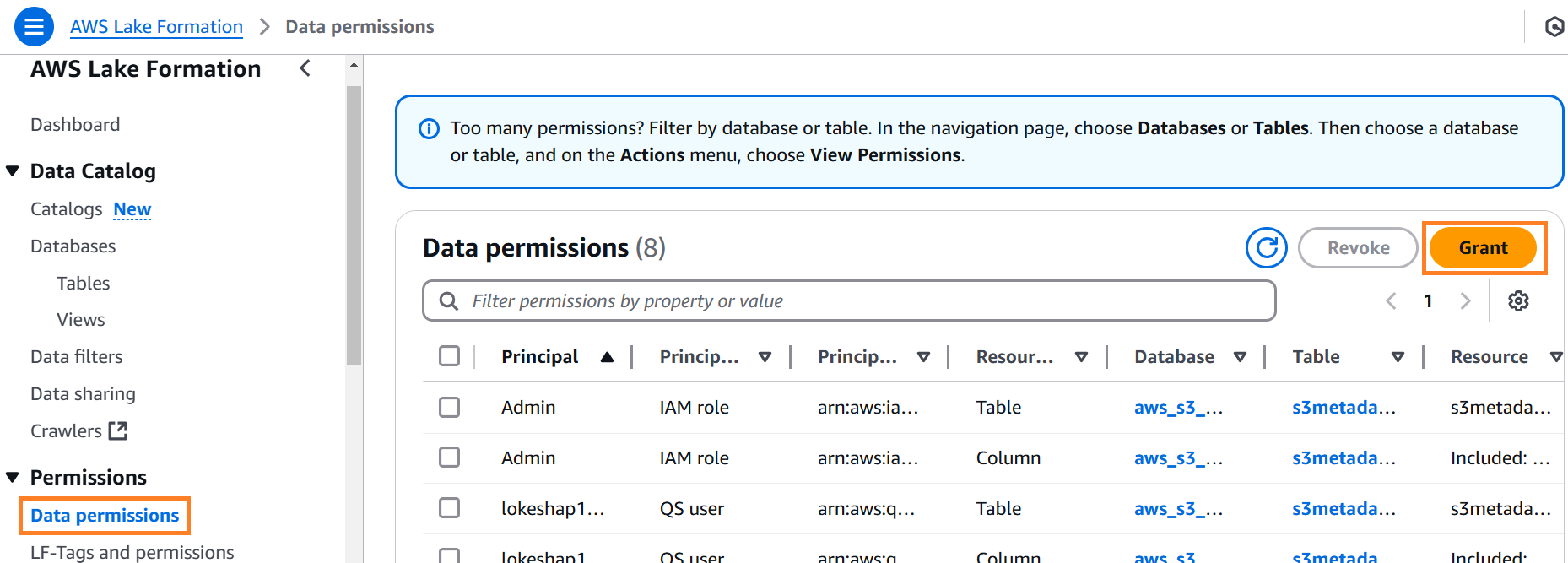The height and width of the screenshot is (563, 1568).
Task: Click 'Included: …' in Admin Column row
Action: [1500, 458]
